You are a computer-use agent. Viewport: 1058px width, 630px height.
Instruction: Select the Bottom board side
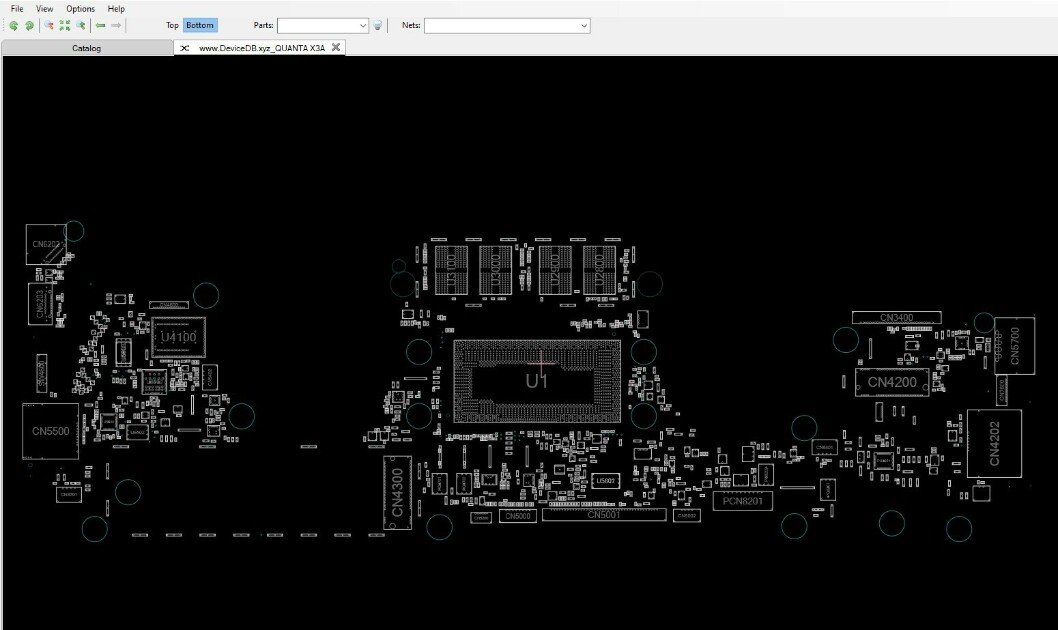[200, 25]
